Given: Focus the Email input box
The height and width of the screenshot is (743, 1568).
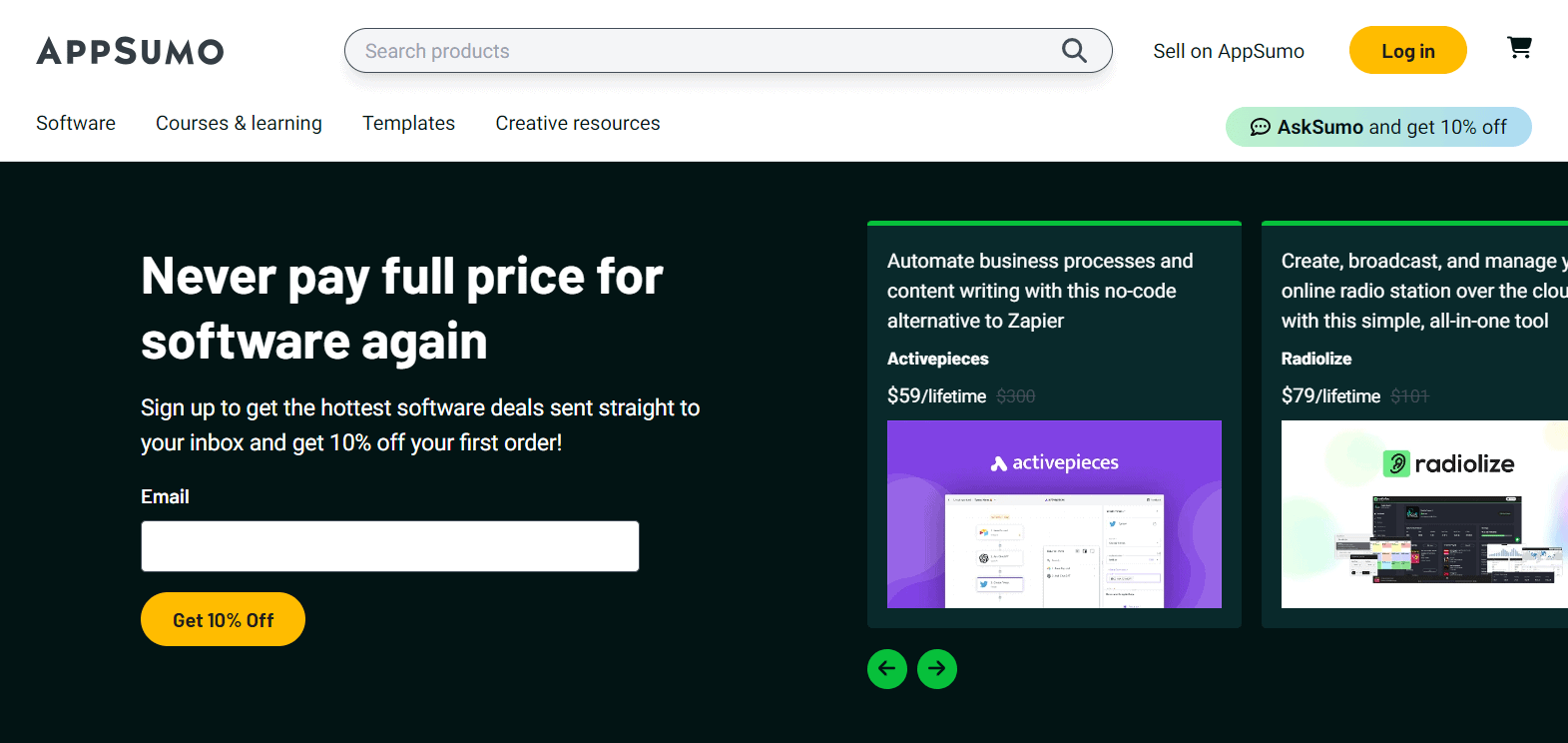Looking at the screenshot, I should pyautogui.click(x=389, y=546).
